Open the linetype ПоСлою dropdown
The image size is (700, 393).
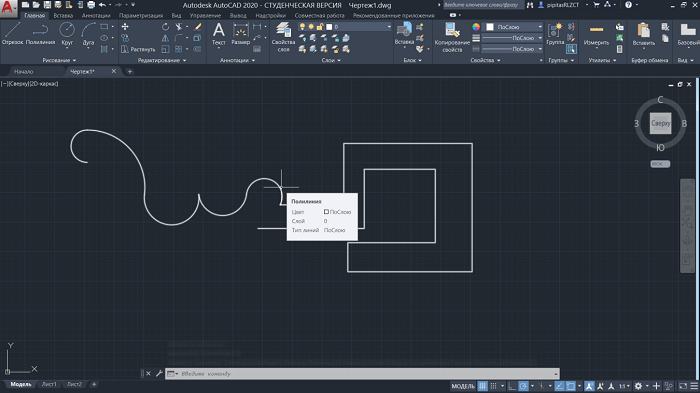(540, 49)
